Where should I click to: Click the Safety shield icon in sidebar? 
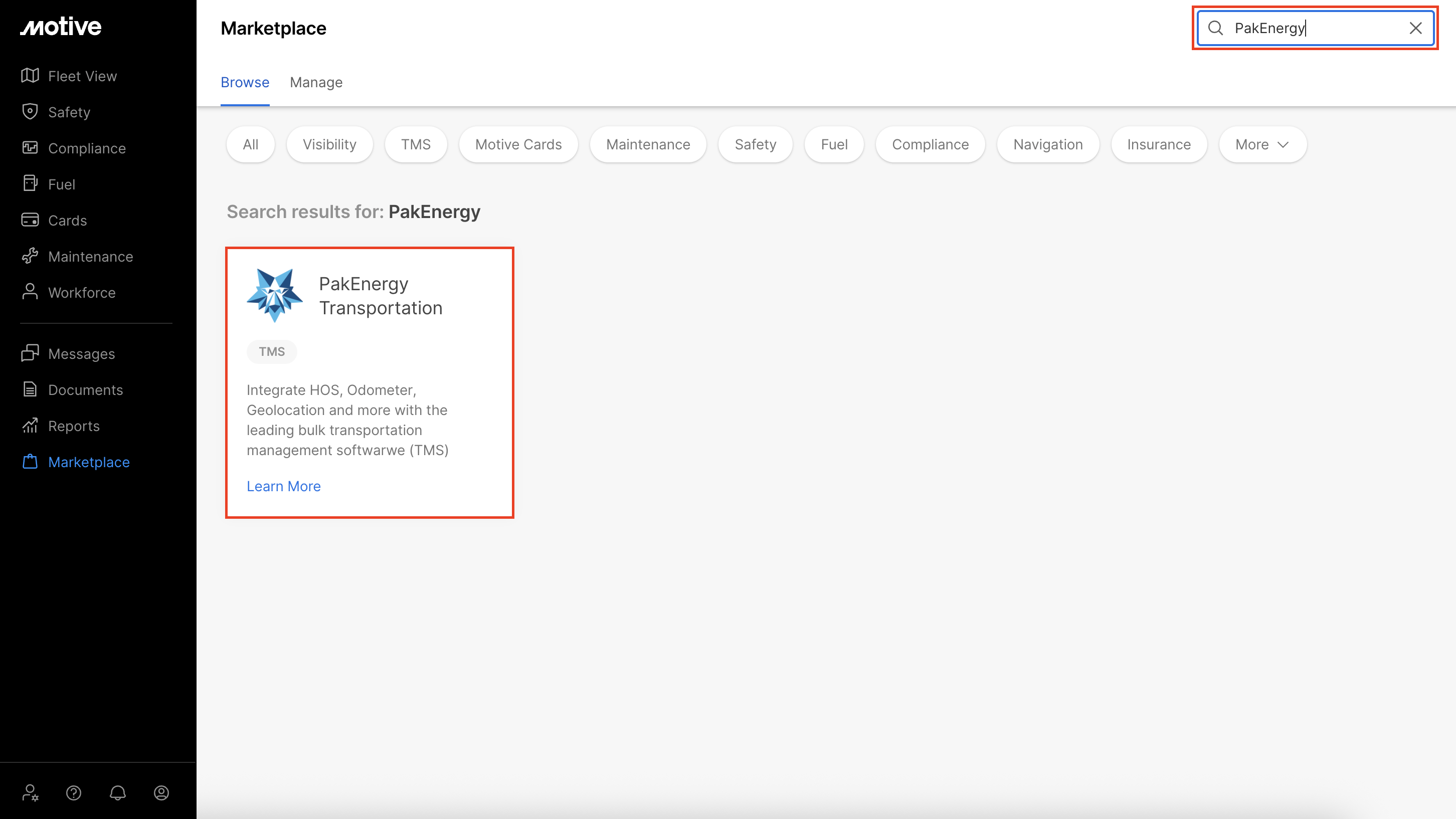(30, 112)
